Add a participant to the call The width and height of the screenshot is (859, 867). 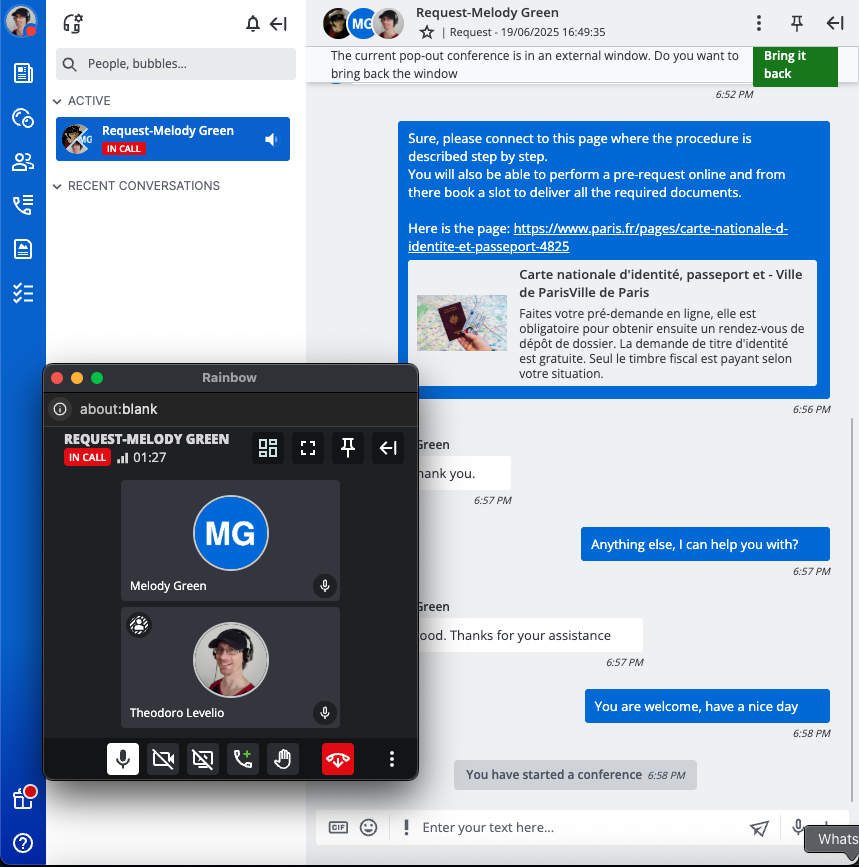pyautogui.click(x=243, y=760)
